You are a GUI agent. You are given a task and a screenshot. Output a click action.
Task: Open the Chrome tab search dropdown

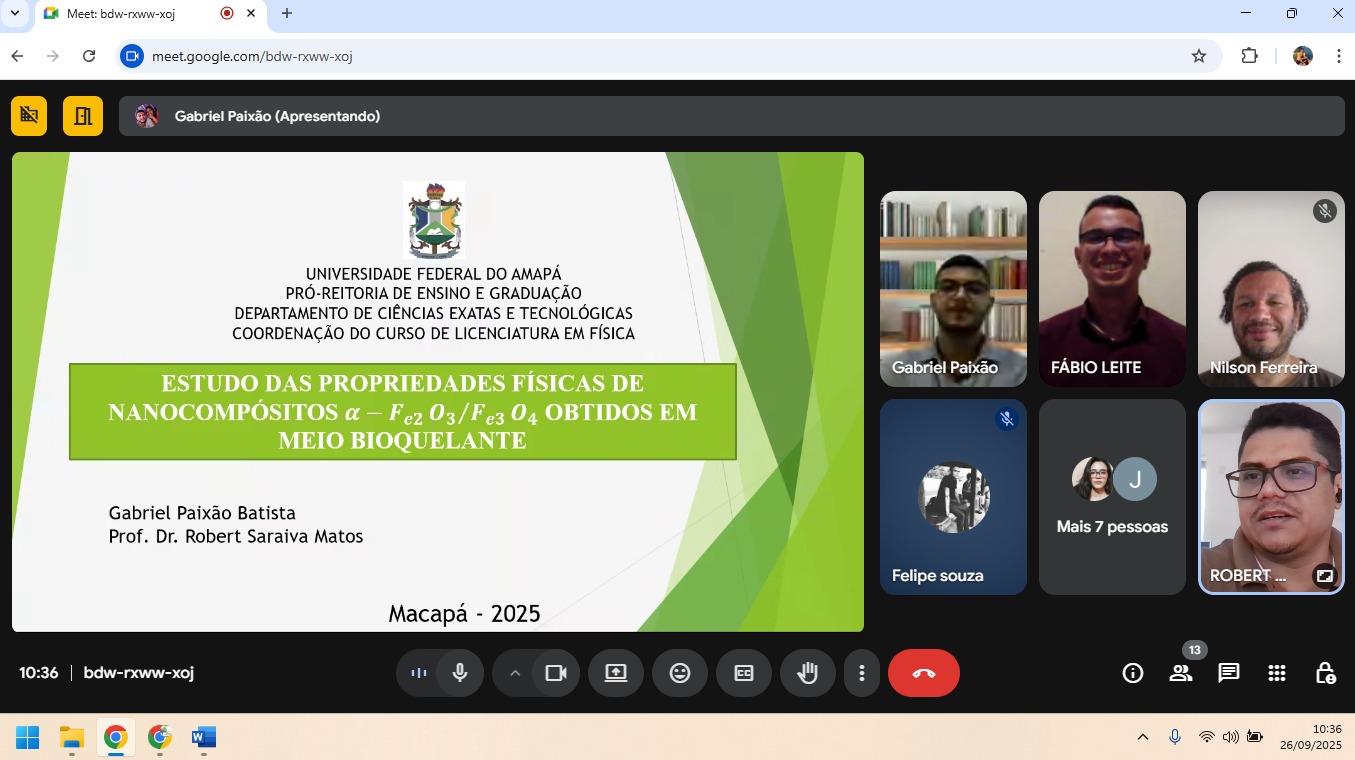click(15, 13)
